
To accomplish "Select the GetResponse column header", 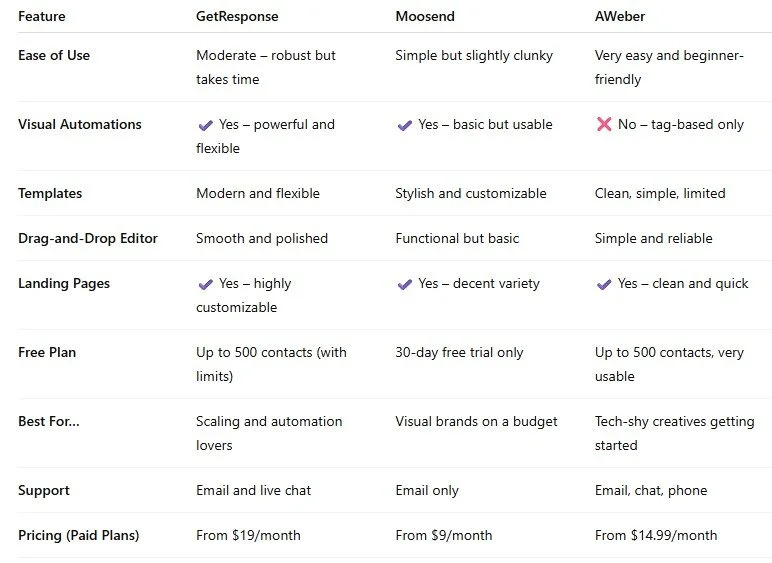I will point(236,17).
